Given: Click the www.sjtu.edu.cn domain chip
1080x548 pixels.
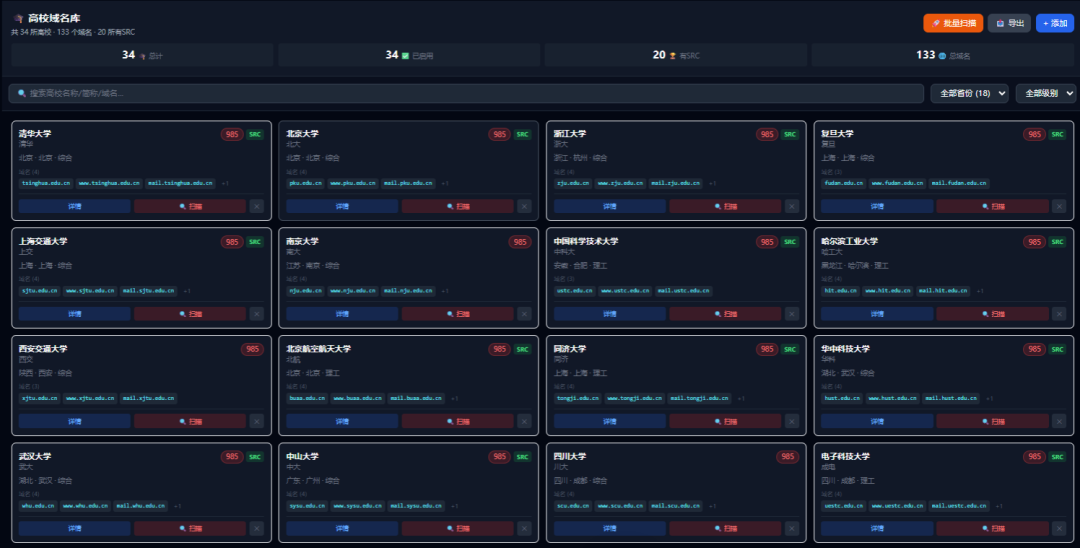Looking at the screenshot, I should pyautogui.click(x=90, y=291).
